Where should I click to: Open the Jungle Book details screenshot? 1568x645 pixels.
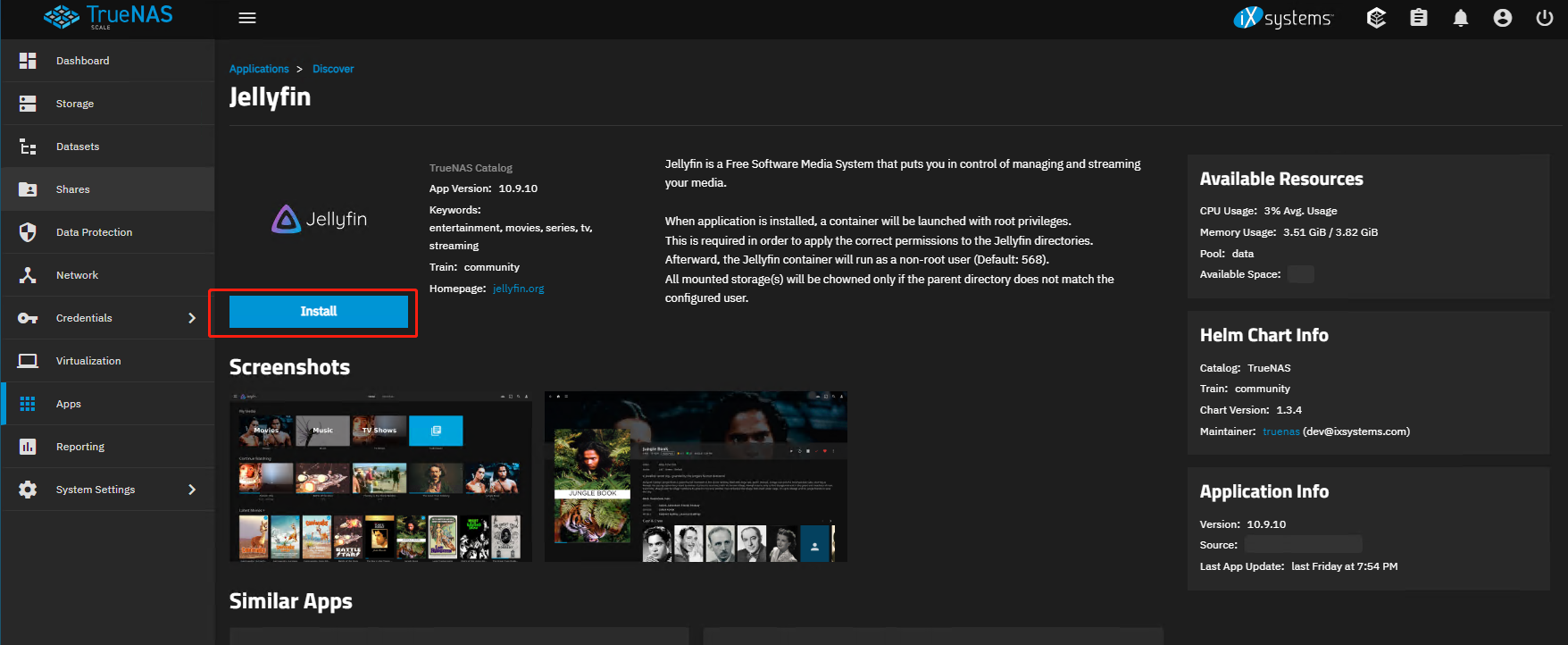tap(696, 477)
